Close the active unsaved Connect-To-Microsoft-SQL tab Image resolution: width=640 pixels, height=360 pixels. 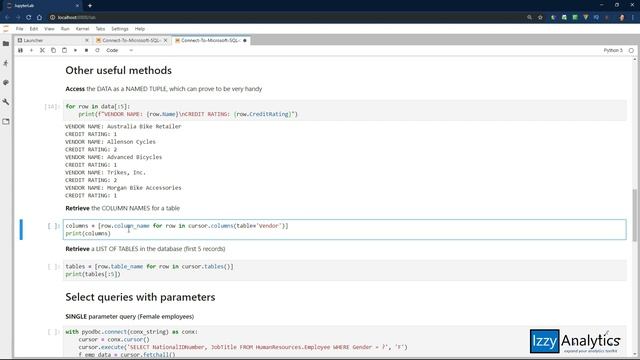244,40
